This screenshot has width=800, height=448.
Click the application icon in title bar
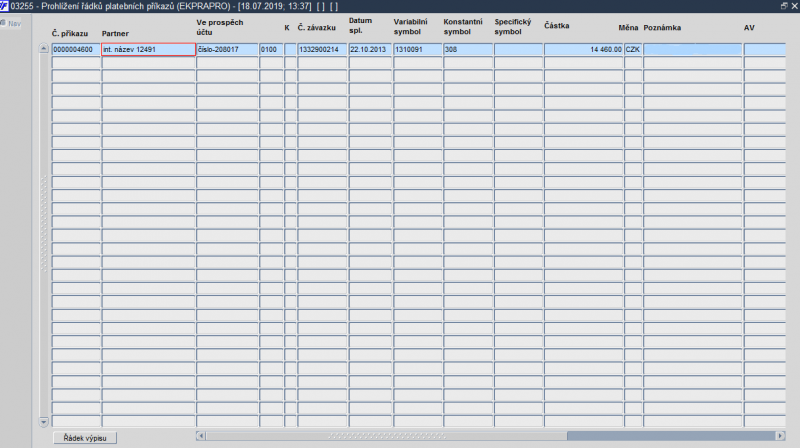pyautogui.click(x=5, y=6)
